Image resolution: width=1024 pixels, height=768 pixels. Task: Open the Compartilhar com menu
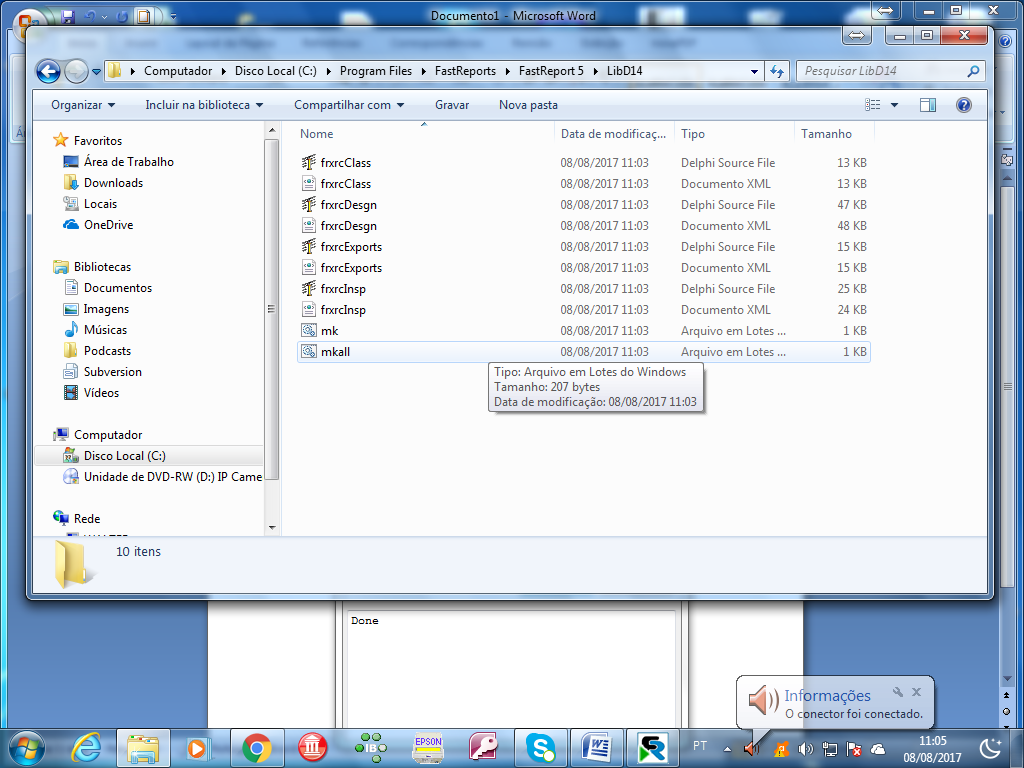(349, 104)
